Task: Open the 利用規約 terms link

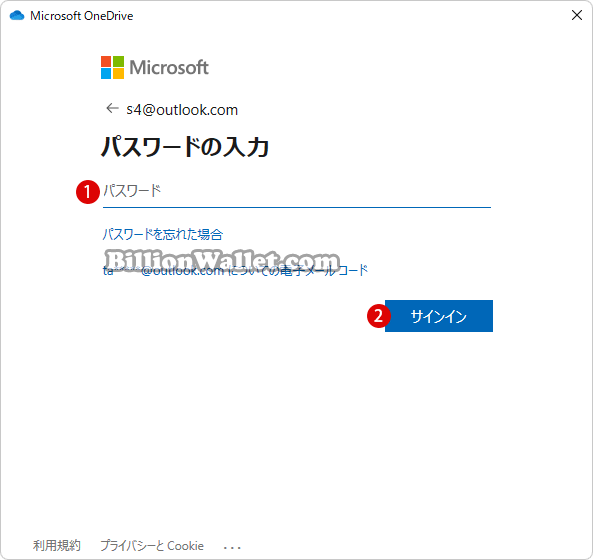Action: tap(57, 546)
